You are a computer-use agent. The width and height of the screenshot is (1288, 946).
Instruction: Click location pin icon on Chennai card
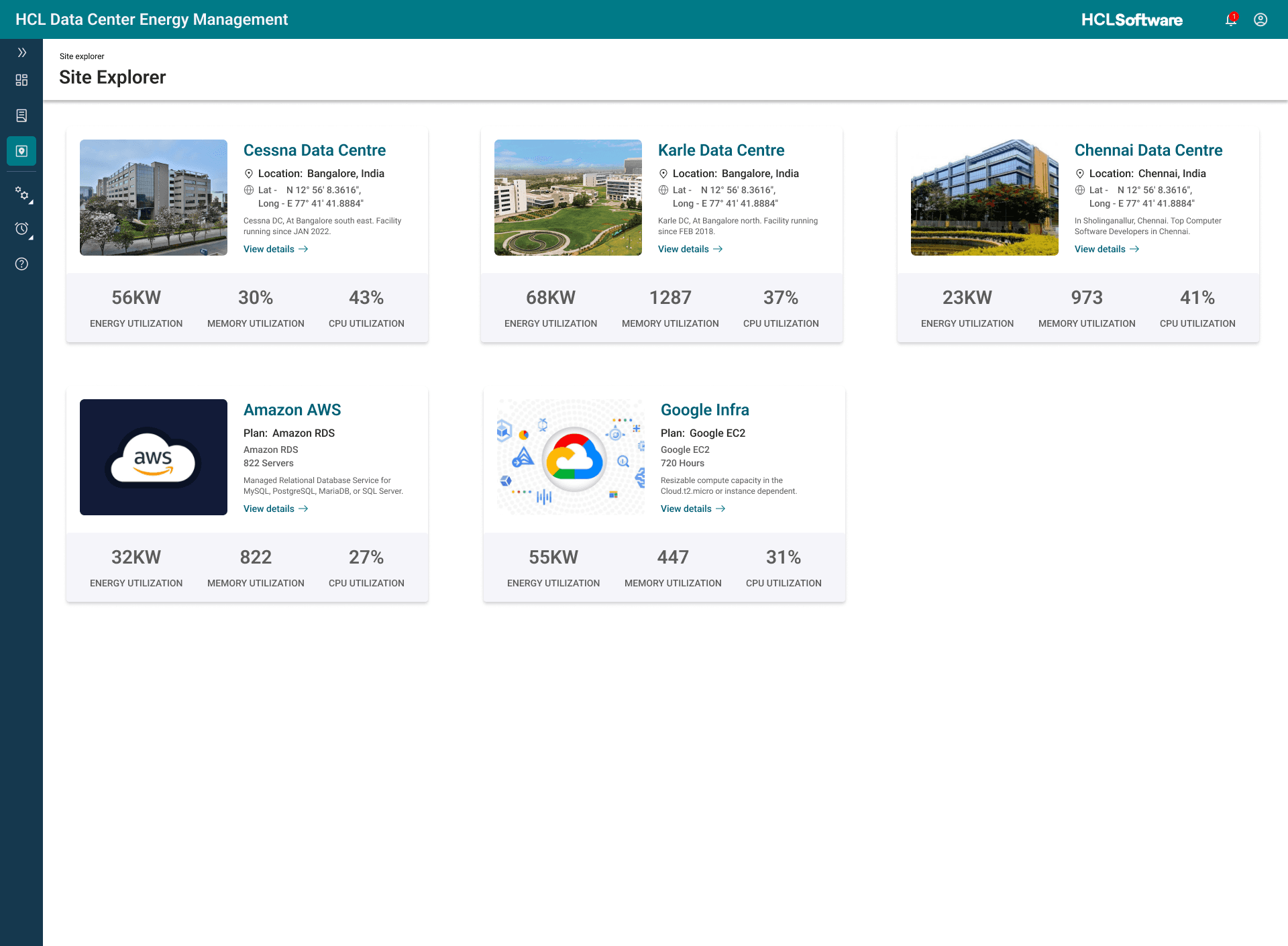(x=1080, y=174)
